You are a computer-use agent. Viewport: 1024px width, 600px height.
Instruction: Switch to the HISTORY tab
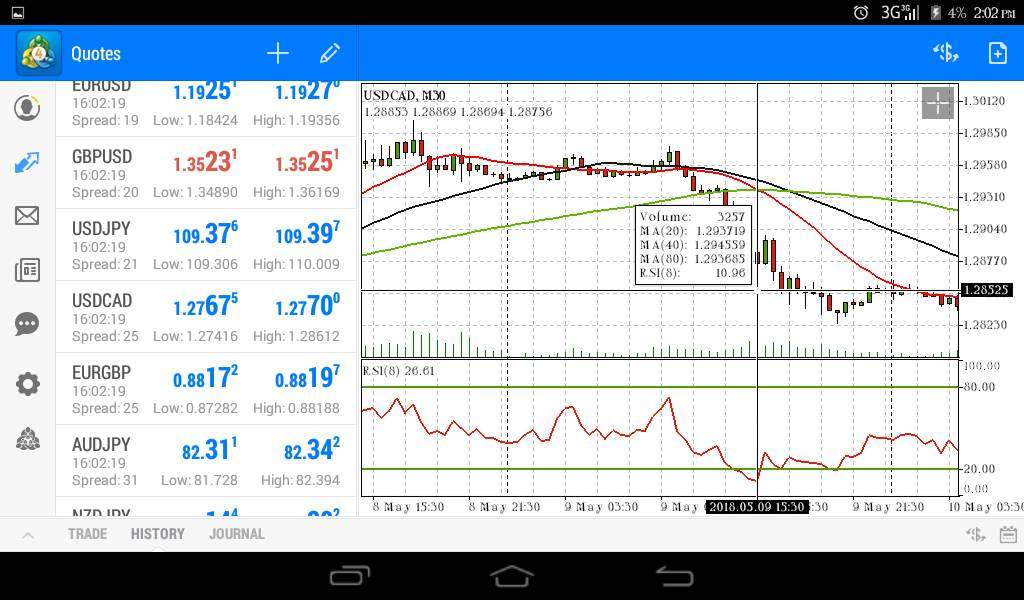pyautogui.click(x=157, y=534)
